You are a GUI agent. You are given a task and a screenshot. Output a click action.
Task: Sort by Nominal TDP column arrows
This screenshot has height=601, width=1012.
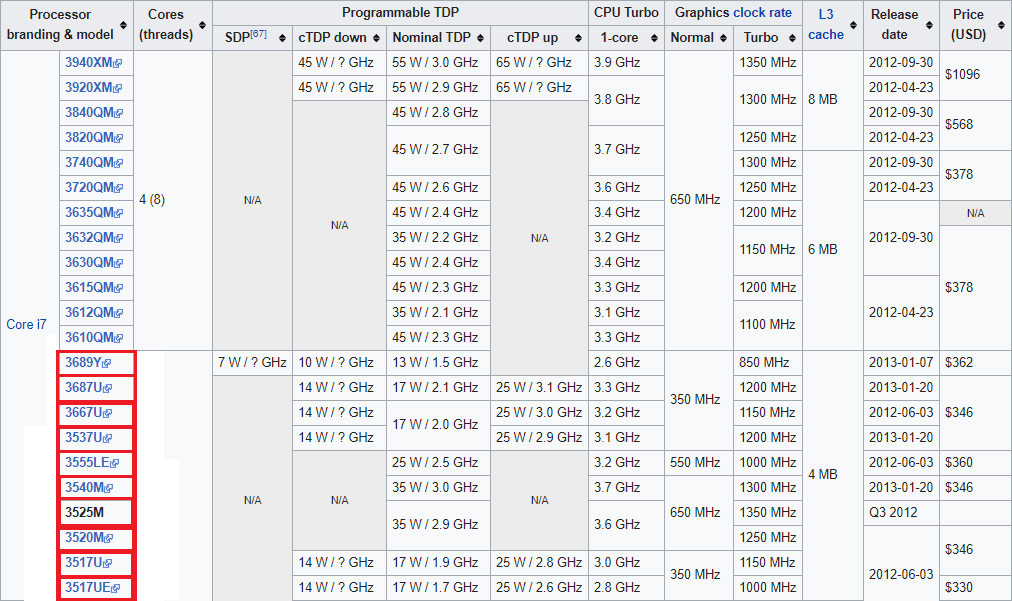pyautogui.click(x=480, y=38)
